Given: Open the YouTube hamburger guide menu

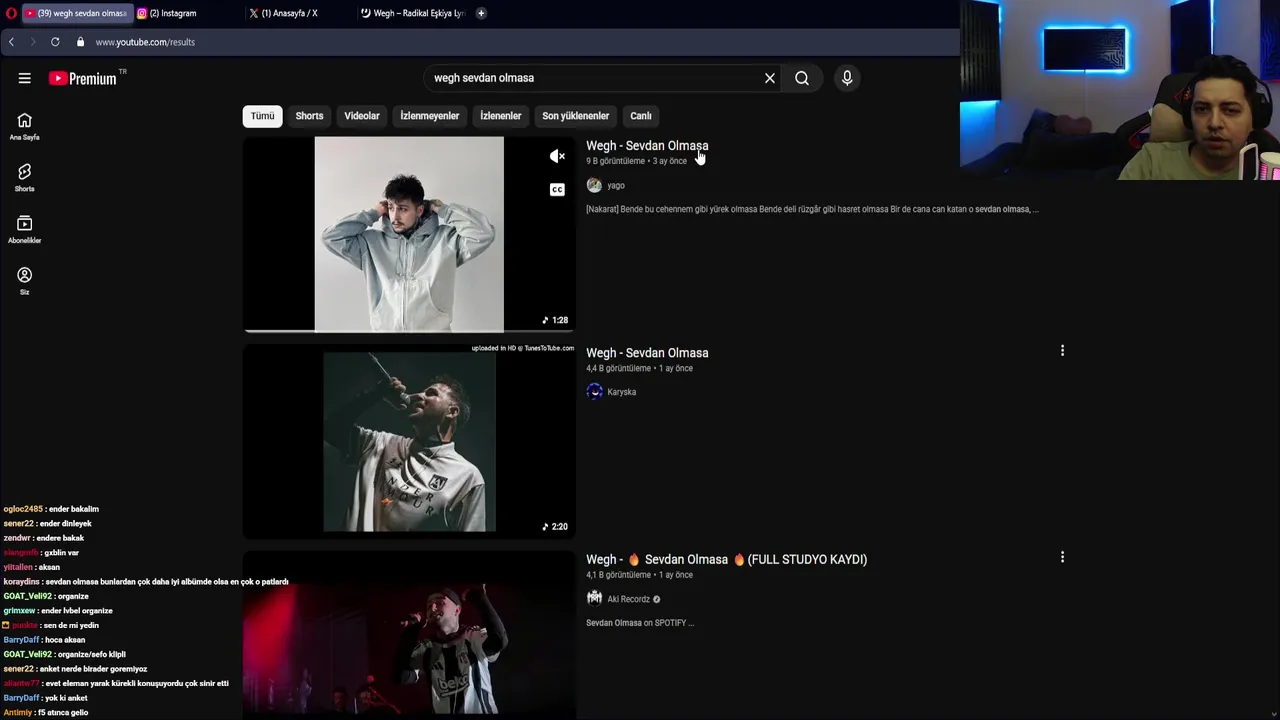Looking at the screenshot, I should tap(24, 78).
